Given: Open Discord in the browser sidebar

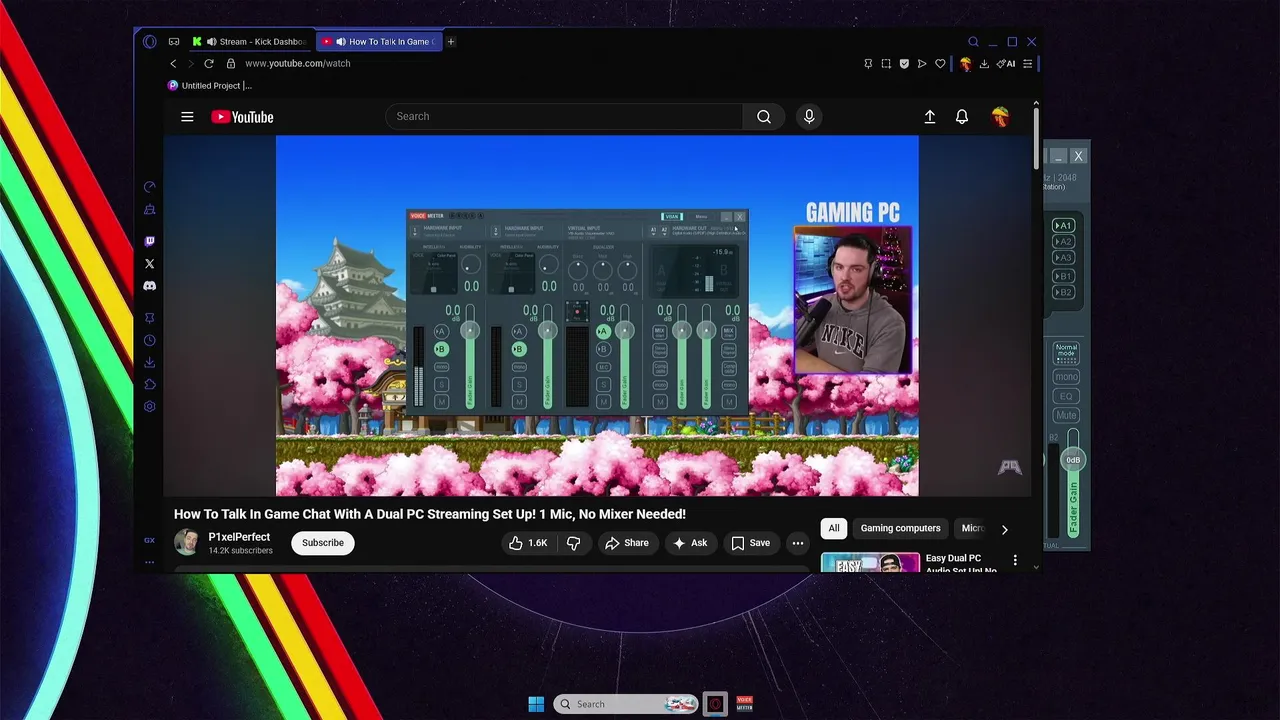Looking at the screenshot, I should pyautogui.click(x=150, y=286).
